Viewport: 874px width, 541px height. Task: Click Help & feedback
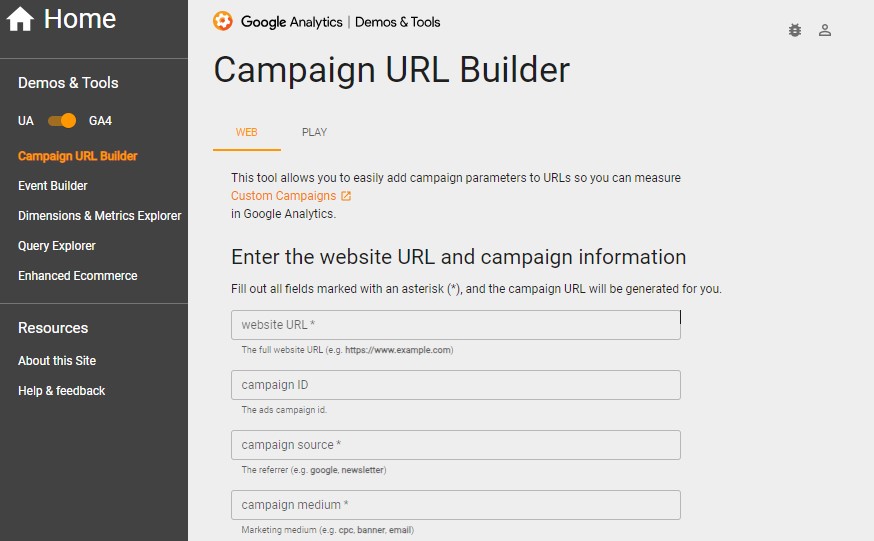tap(61, 391)
